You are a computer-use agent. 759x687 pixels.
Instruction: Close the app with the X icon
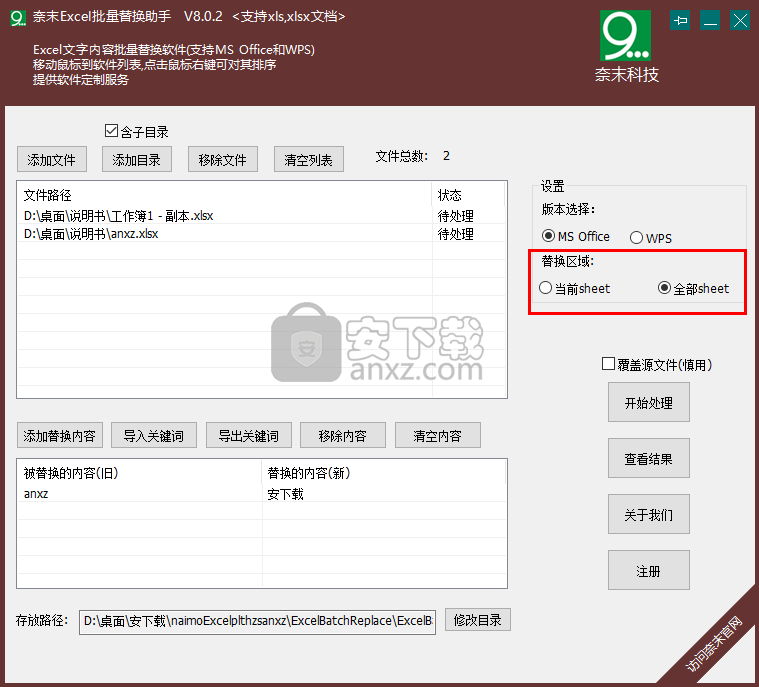point(740,20)
